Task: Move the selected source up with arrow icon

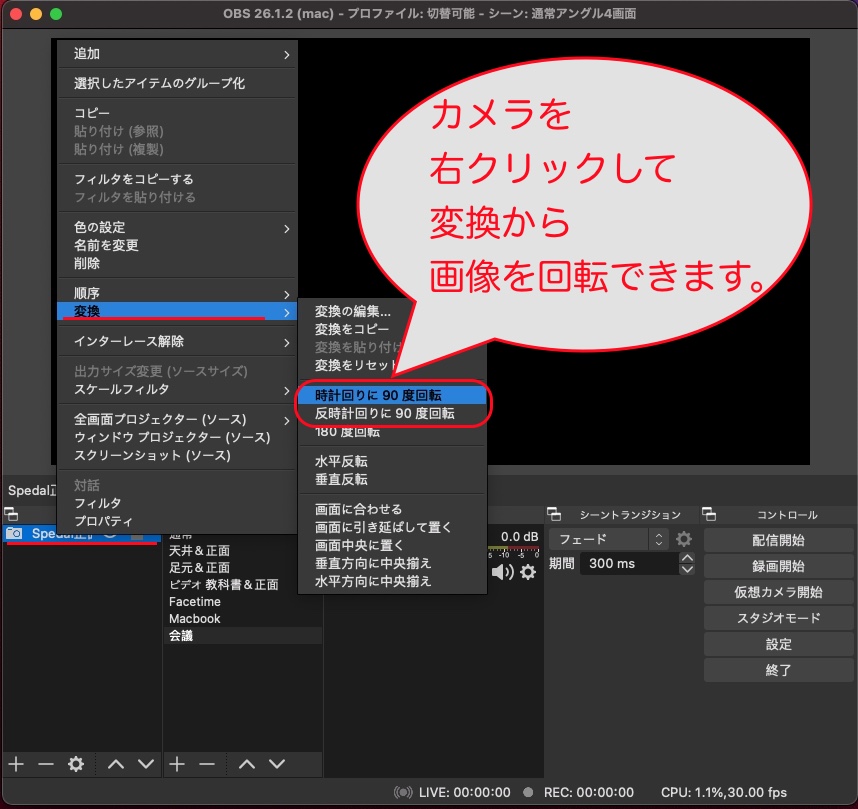Action: click(114, 764)
